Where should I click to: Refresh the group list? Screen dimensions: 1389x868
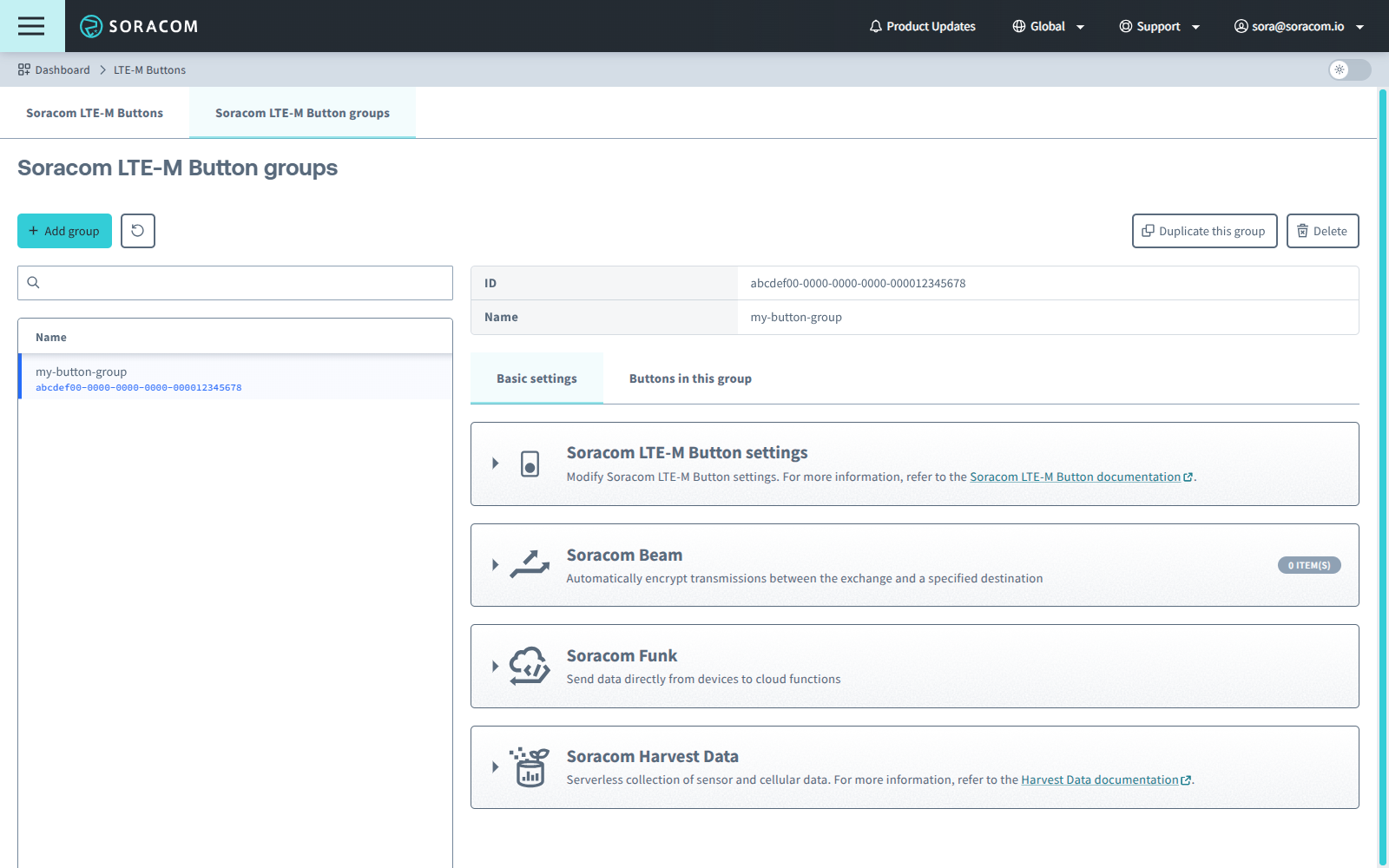coord(137,230)
